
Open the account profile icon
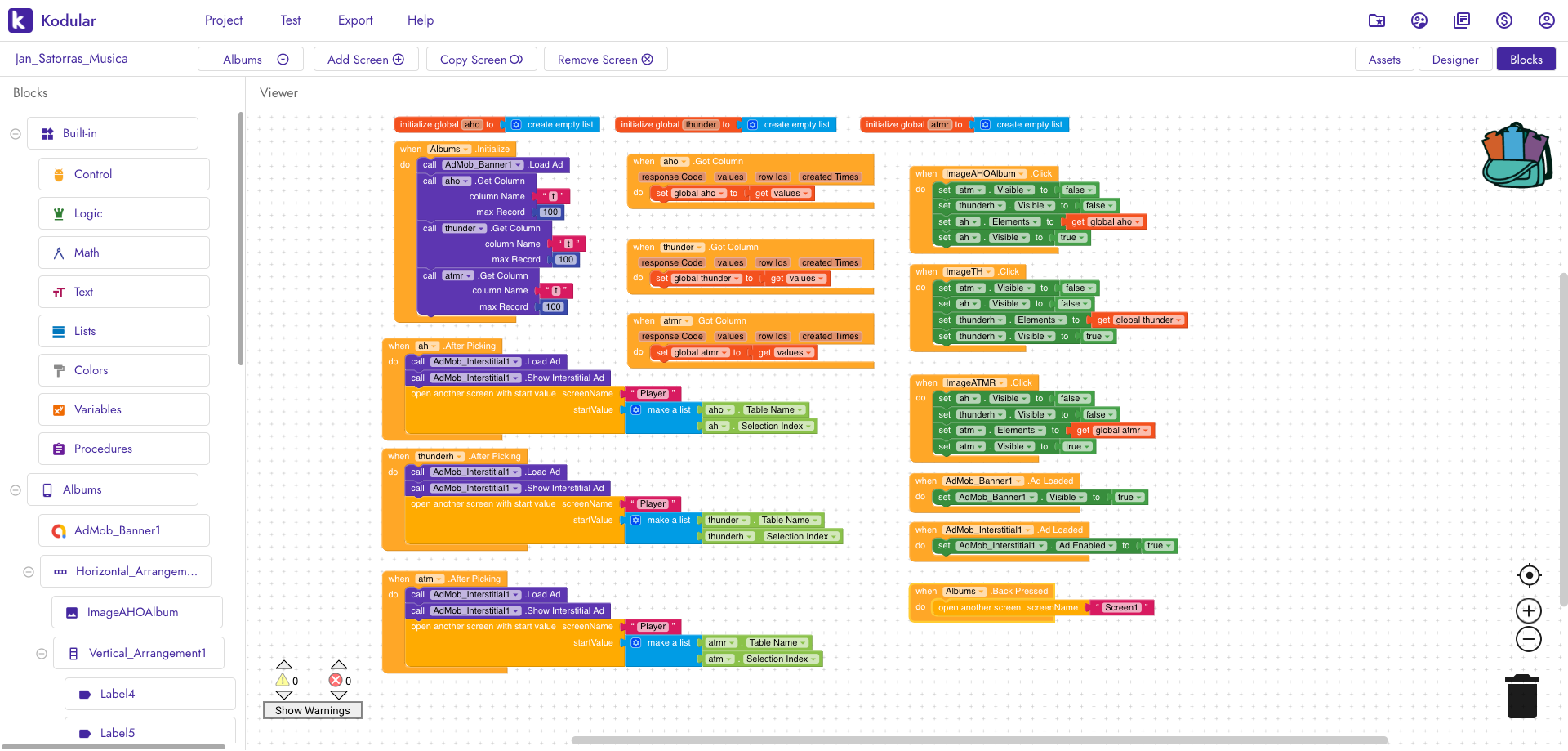tap(1546, 20)
